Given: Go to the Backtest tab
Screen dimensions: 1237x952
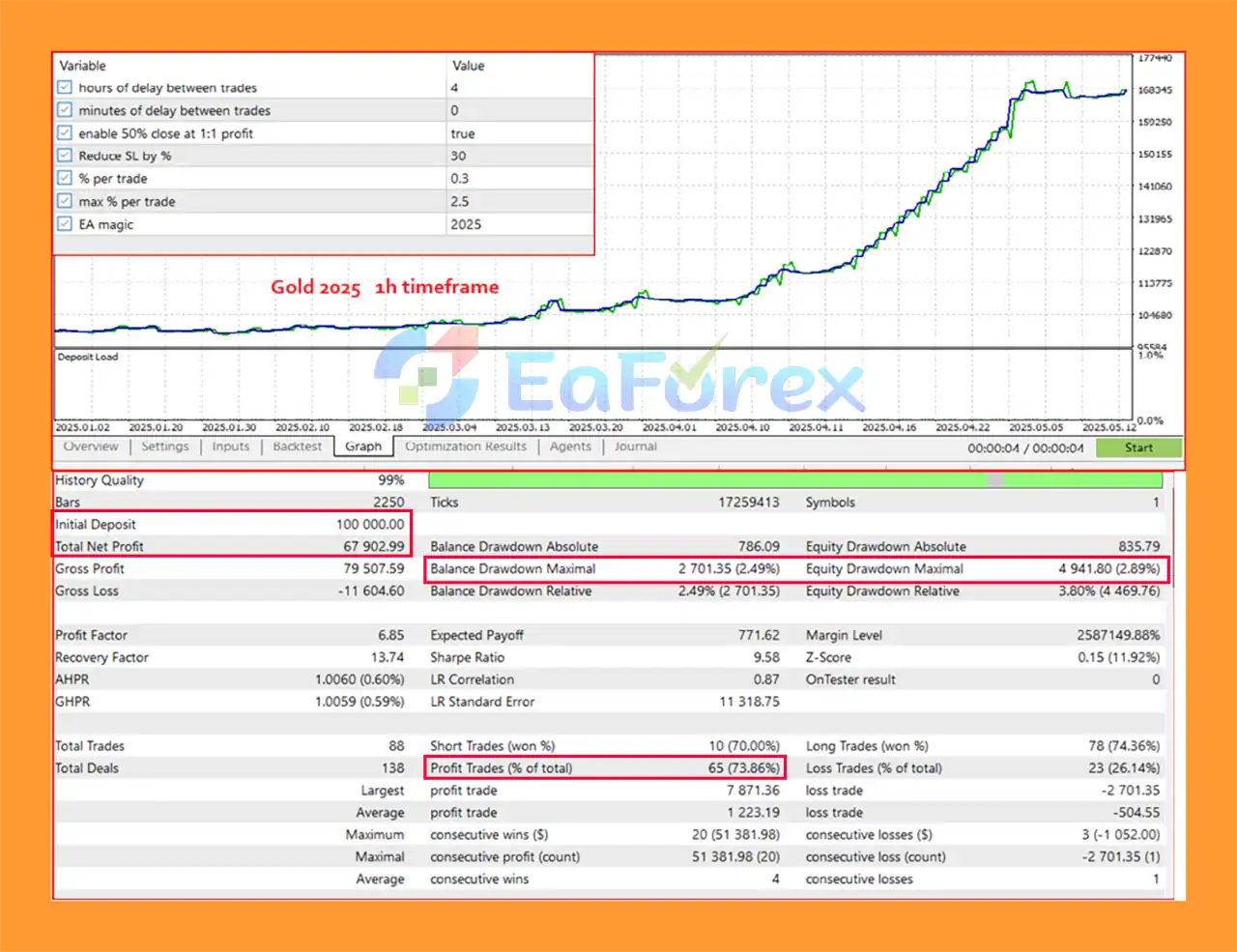Looking at the screenshot, I should pyautogui.click(x=297, y=447).
